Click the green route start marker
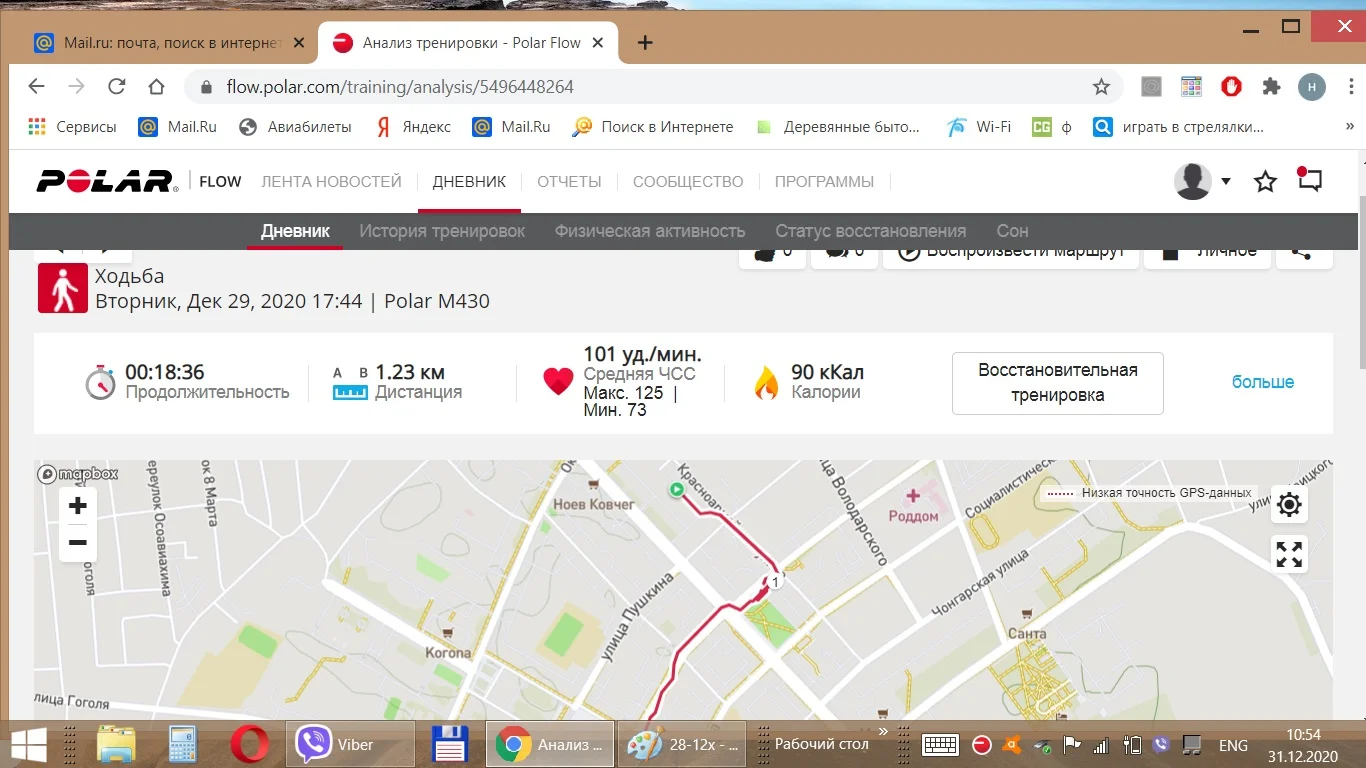The height and width of the screenshot is (768, 1366). click(x=676, y=489)
